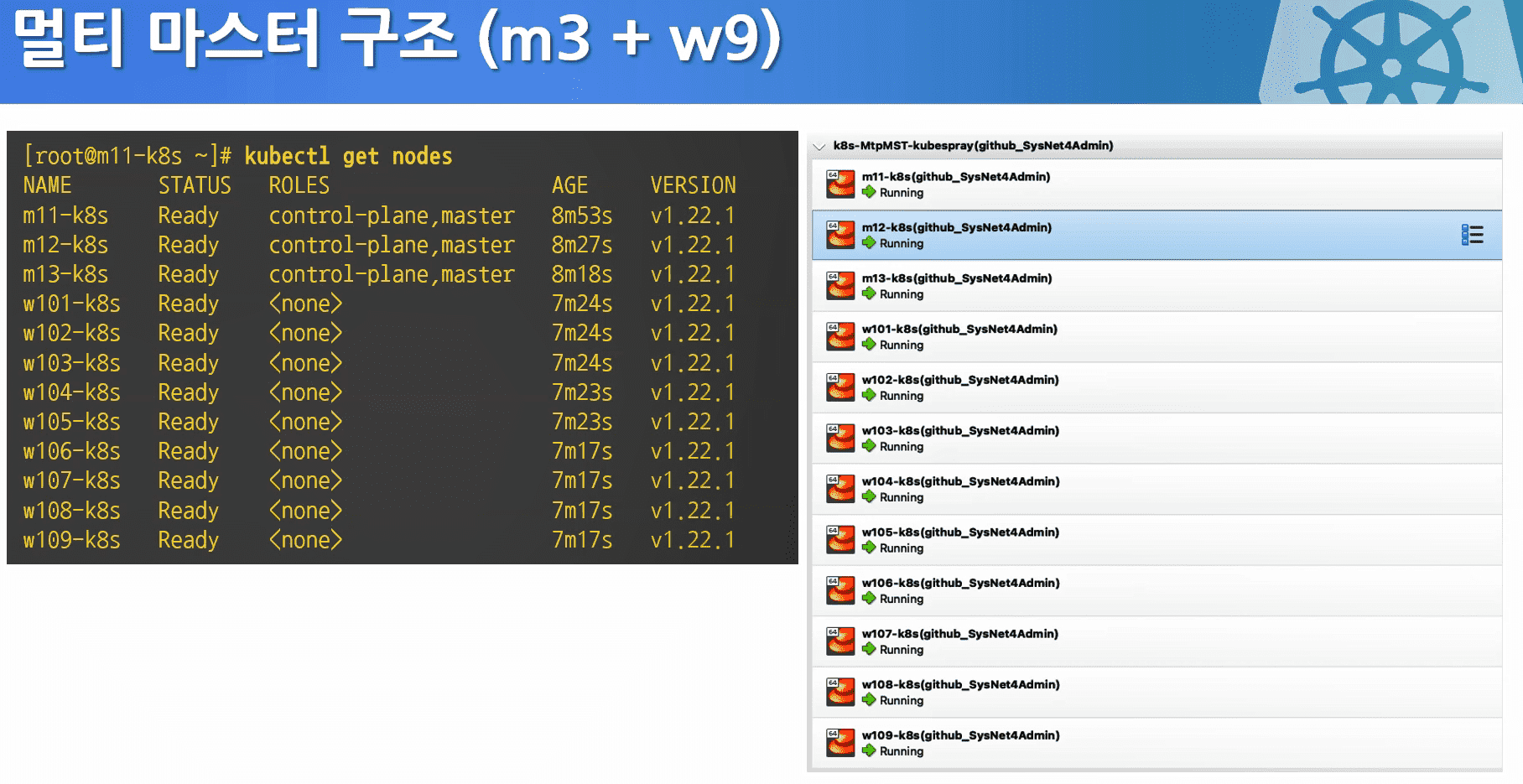Click node name w109-k8s in terminal output

pyautogui.click(x=71, y=540)
